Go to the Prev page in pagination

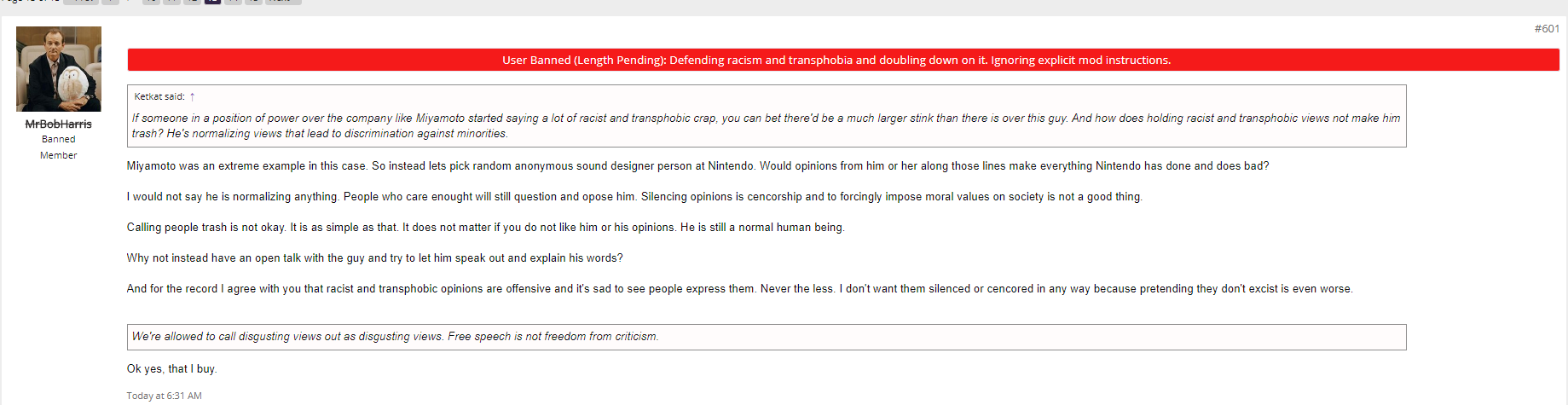(83, 2)
